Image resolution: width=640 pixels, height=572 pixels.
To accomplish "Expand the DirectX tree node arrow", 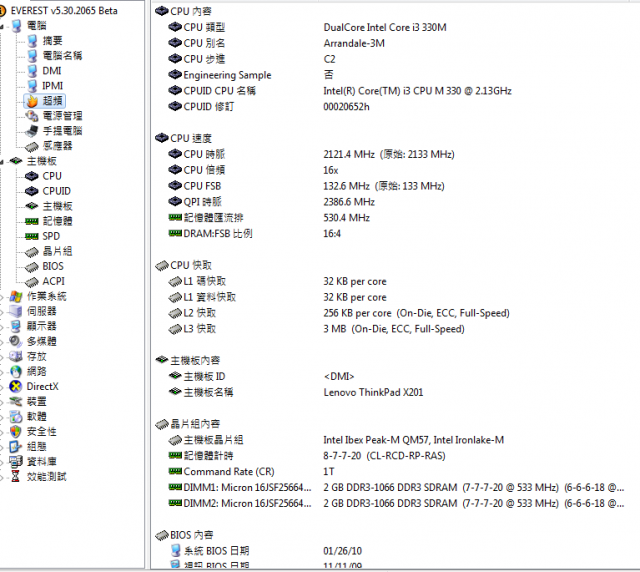I will [2, 387].
